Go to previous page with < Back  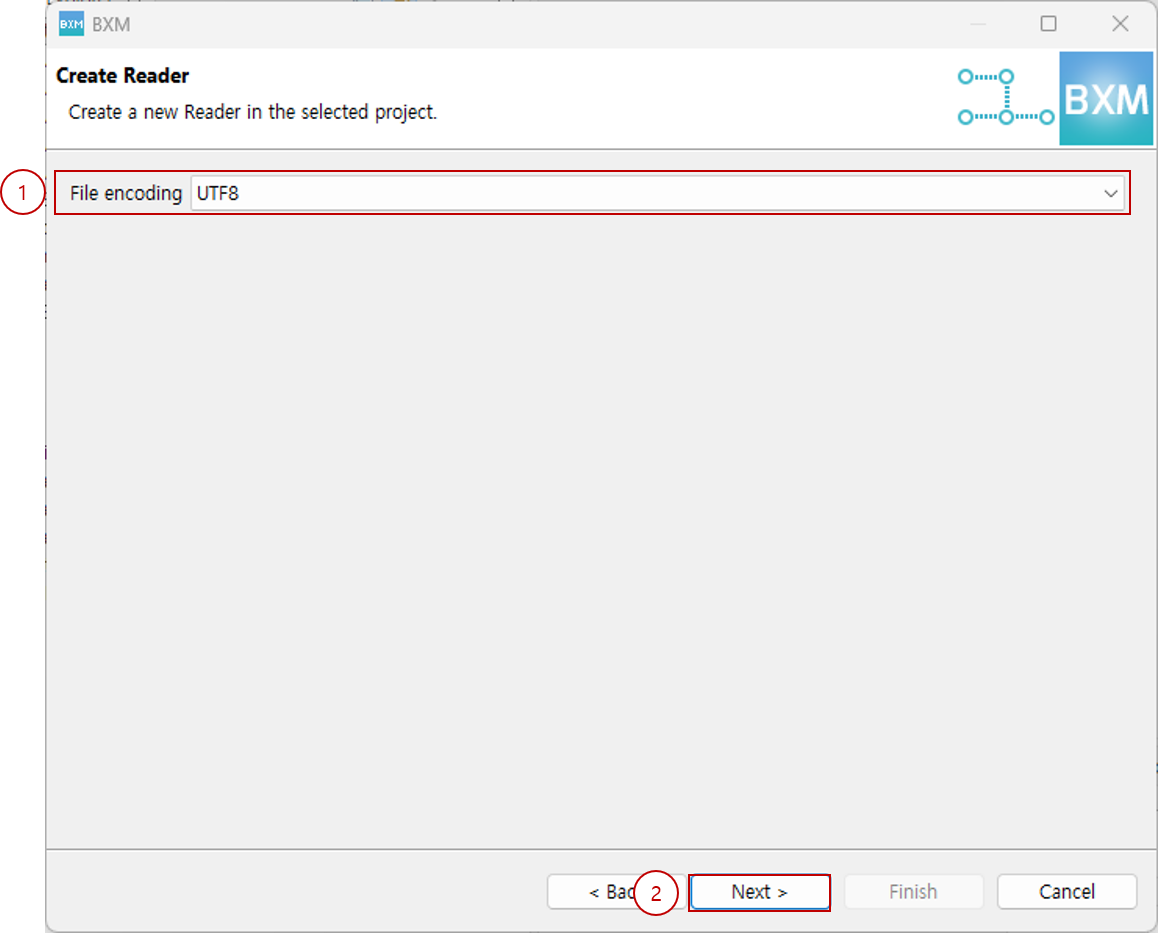click(598, 892)
